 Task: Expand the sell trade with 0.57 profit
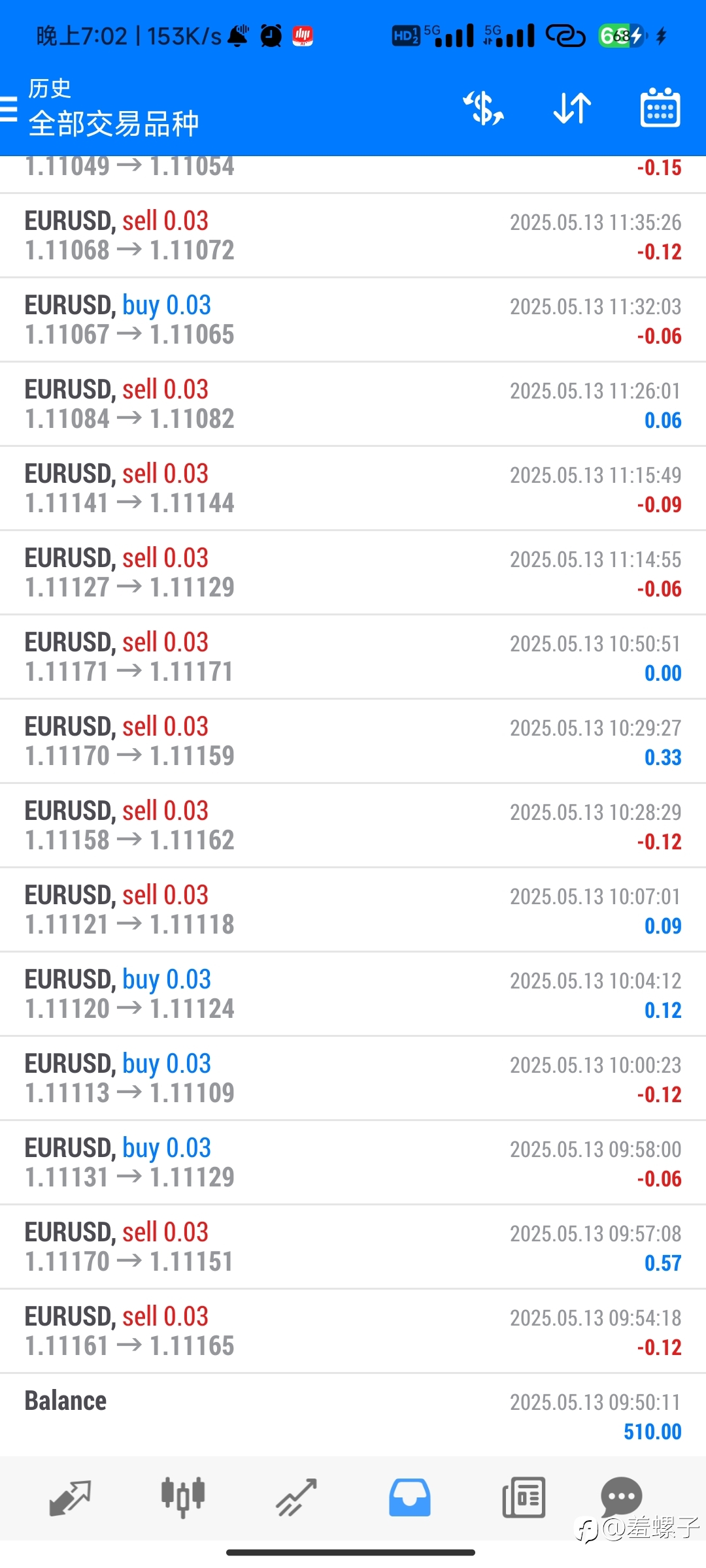tap(353, 1247)
